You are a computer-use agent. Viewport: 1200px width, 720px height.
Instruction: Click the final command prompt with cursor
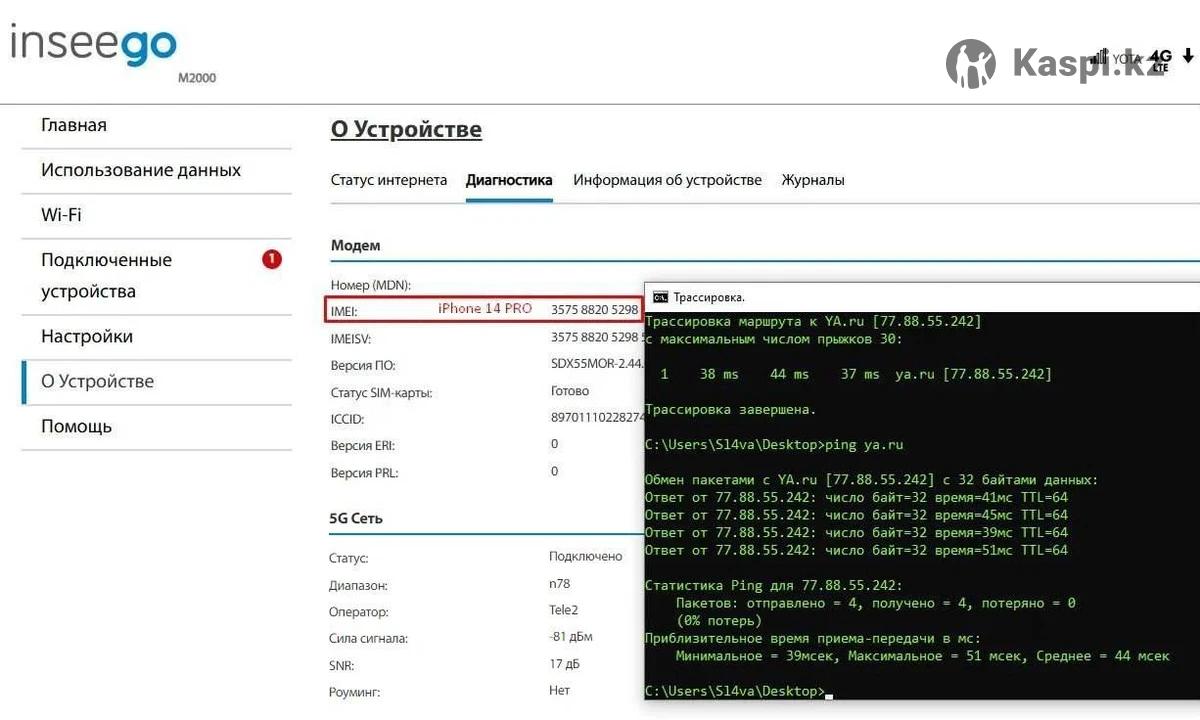738,691
